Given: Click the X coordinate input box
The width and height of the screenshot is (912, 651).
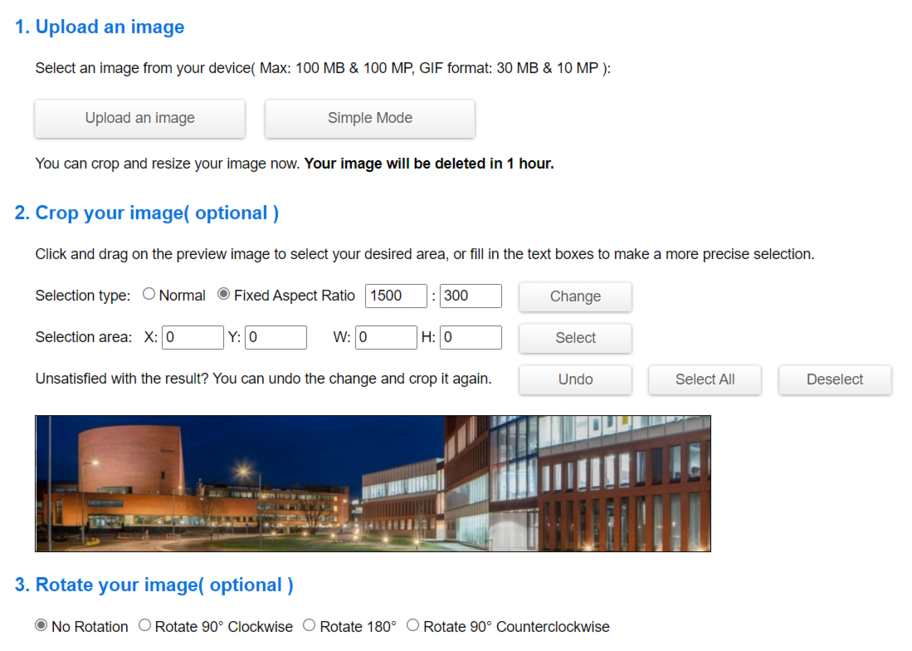Looking at the screenshot, I should [192, 337].
